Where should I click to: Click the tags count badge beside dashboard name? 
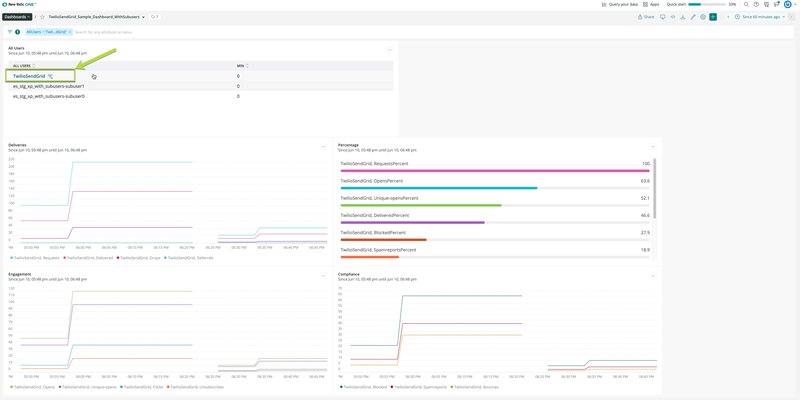pos(155,17)
